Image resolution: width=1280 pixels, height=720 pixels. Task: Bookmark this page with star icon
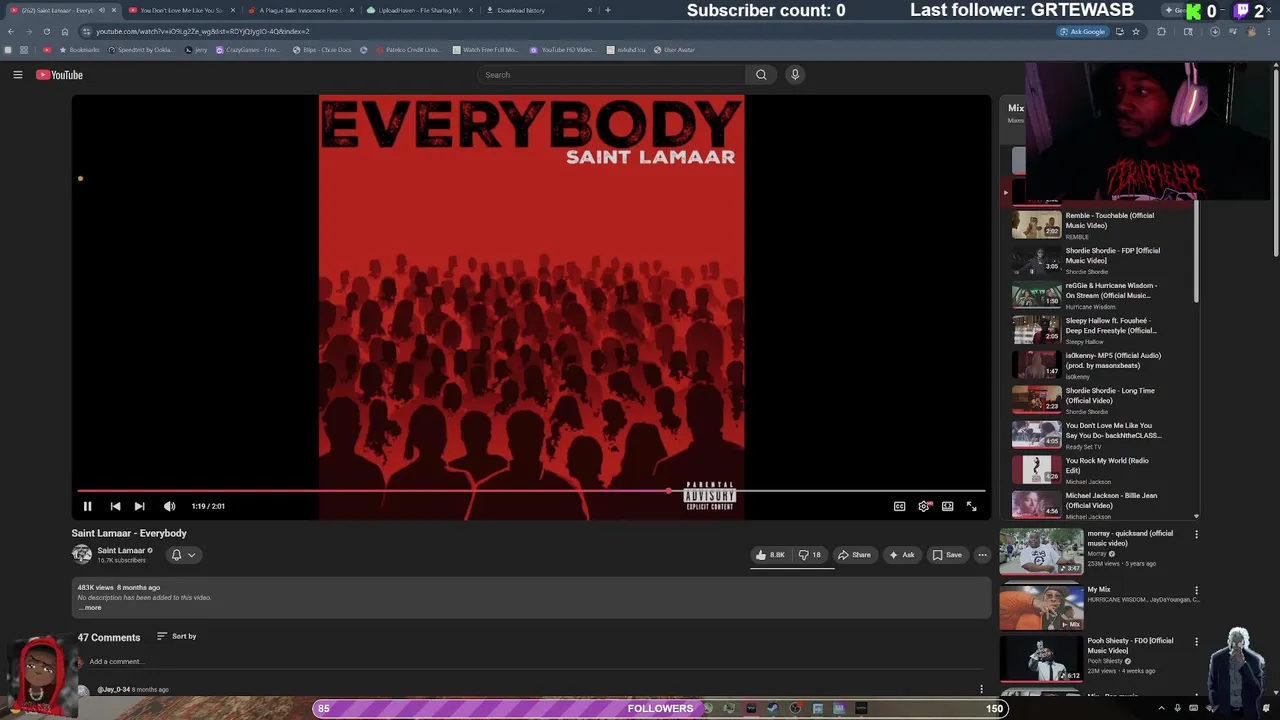[x=1135, y=32]
